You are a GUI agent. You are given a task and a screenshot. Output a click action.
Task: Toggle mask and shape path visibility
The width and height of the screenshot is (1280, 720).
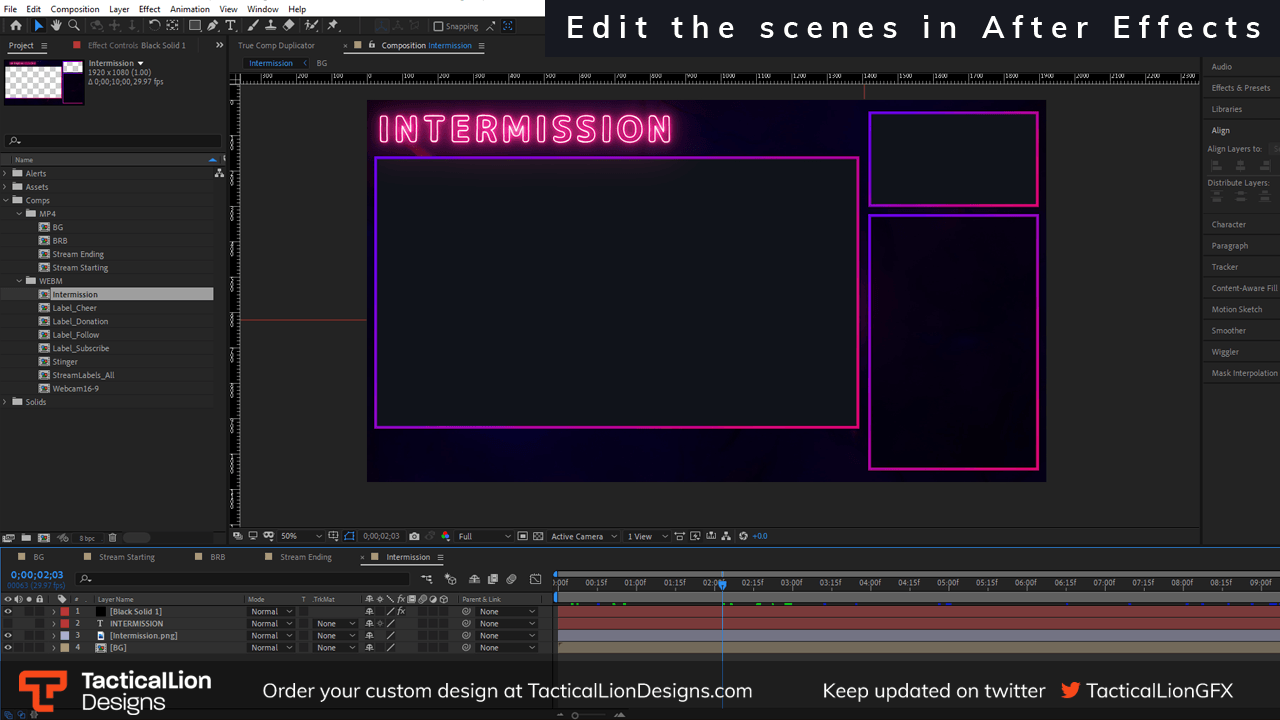[349, 536]
